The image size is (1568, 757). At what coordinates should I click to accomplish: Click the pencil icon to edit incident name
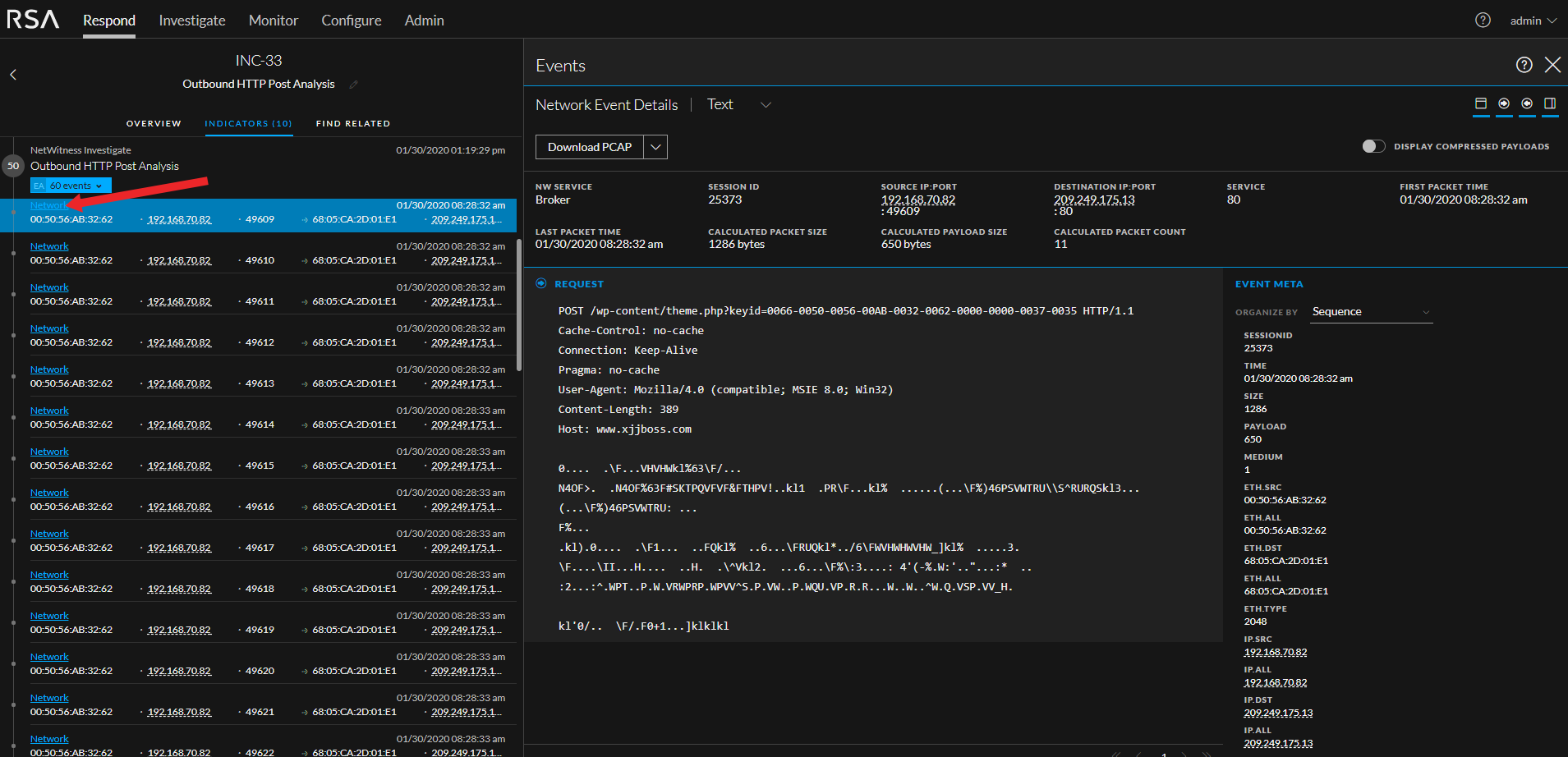coord(354,85)
